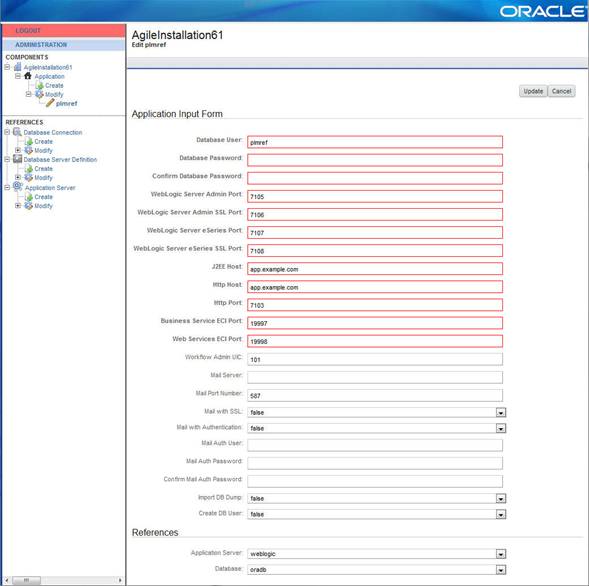Click the Update button
This screenshot has height=586, width=589.
(x=533, y=91)
